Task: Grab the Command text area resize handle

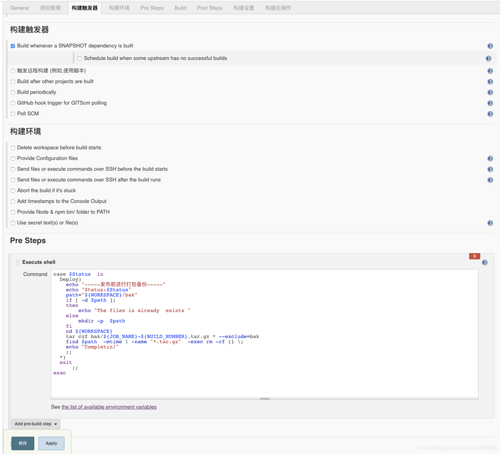Action: [x=265, y=399]
